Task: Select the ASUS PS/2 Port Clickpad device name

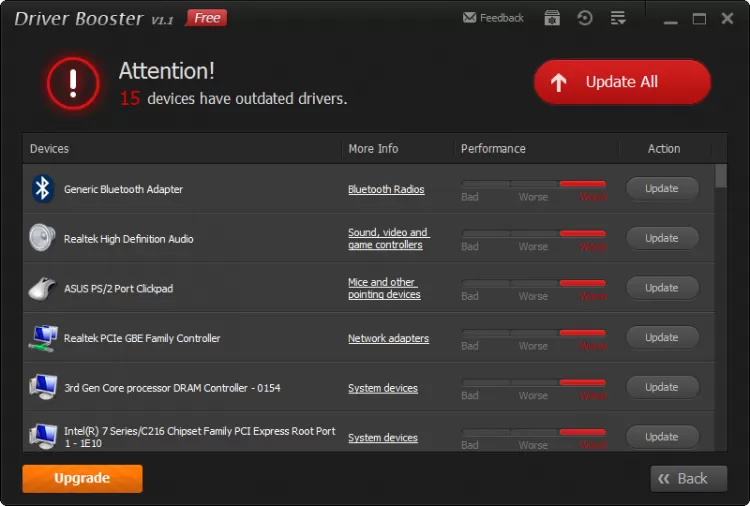Action: pos(119,289)
